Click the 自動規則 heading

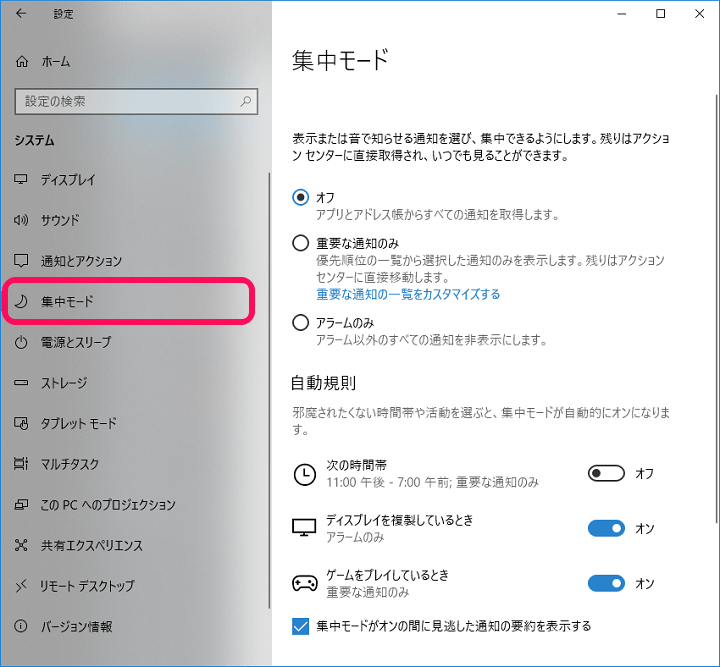tap(324, 382)
